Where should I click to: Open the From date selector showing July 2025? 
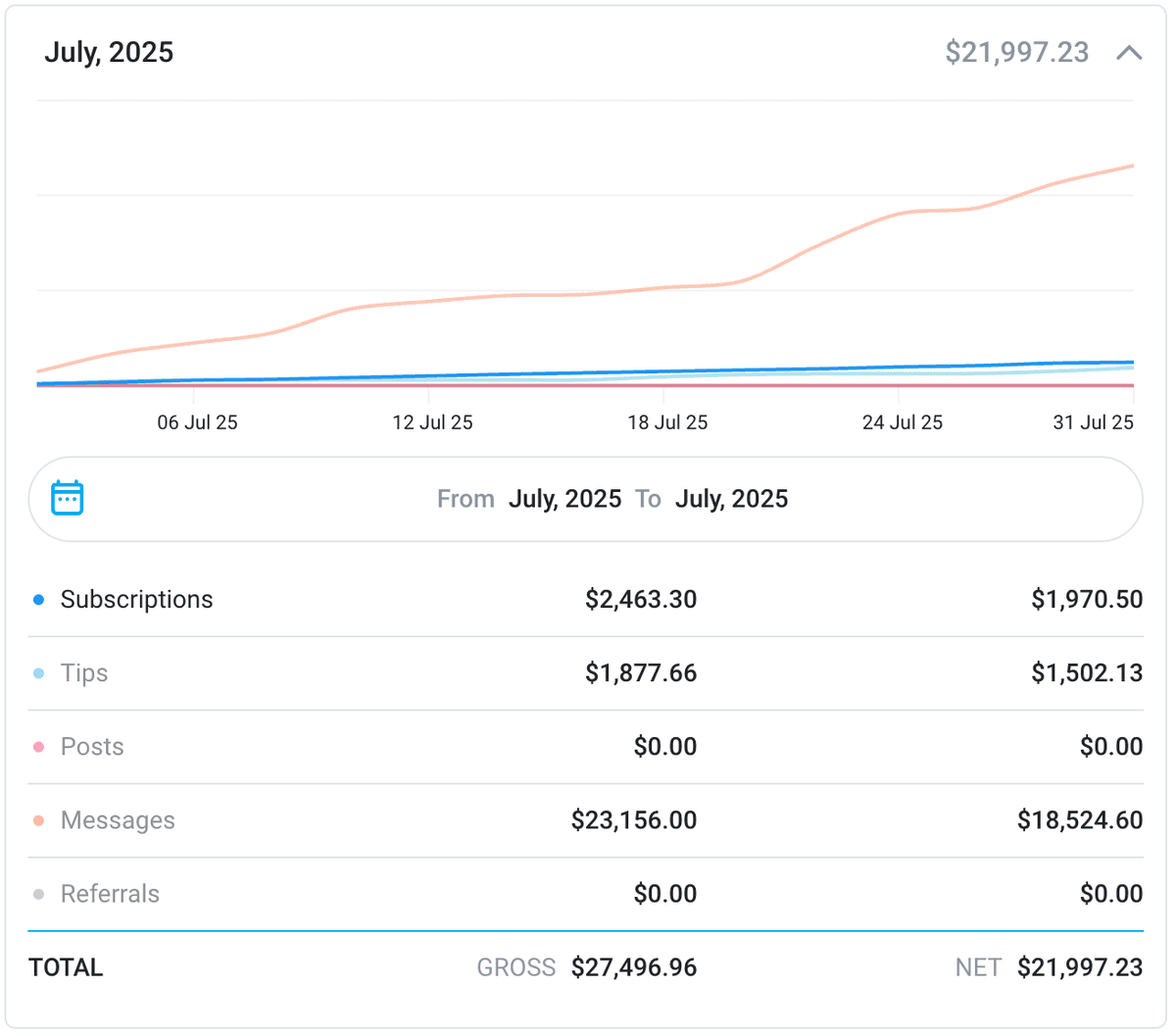[564, 499]
